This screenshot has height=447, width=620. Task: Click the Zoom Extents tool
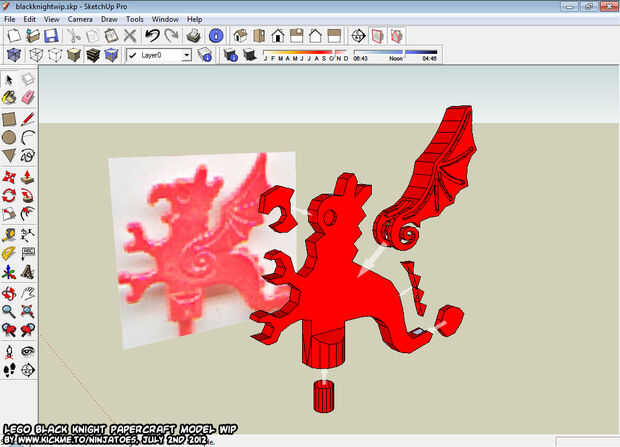coord(28,312)
